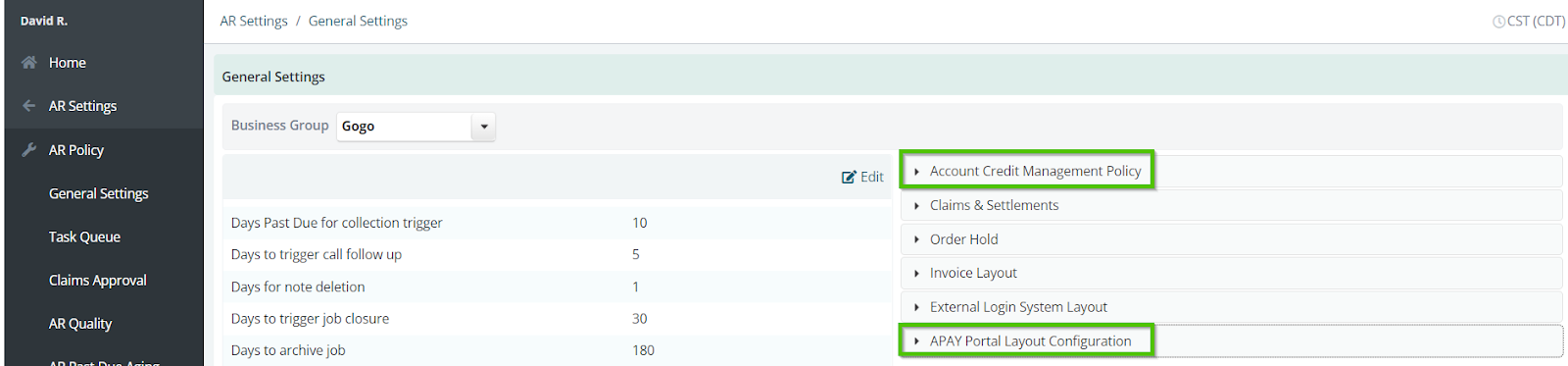This screenshot has height=366, width=1568.
Task: Click the value 5 for call follow up
Action: click(x=636, y=254)
